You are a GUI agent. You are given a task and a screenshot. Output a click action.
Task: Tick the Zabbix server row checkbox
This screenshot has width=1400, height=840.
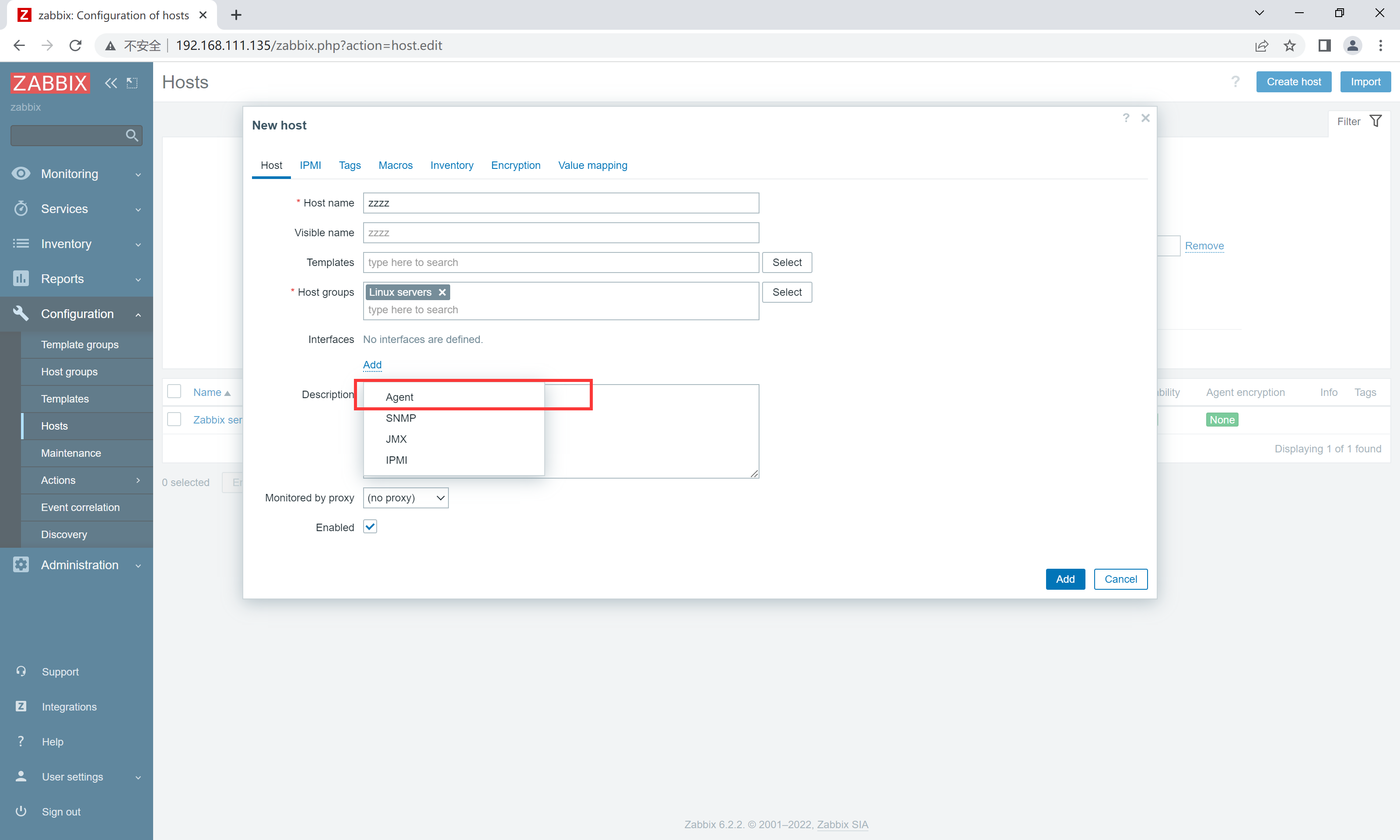coord(174,420)
